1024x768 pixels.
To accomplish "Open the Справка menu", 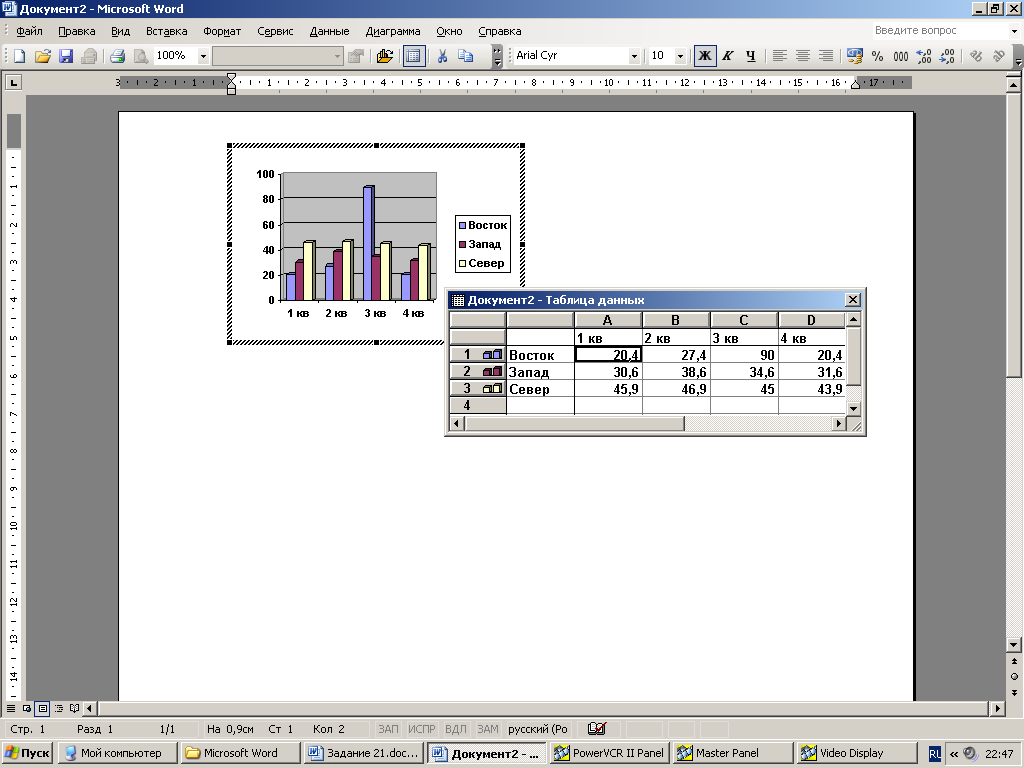I will (x=500, y=31).
